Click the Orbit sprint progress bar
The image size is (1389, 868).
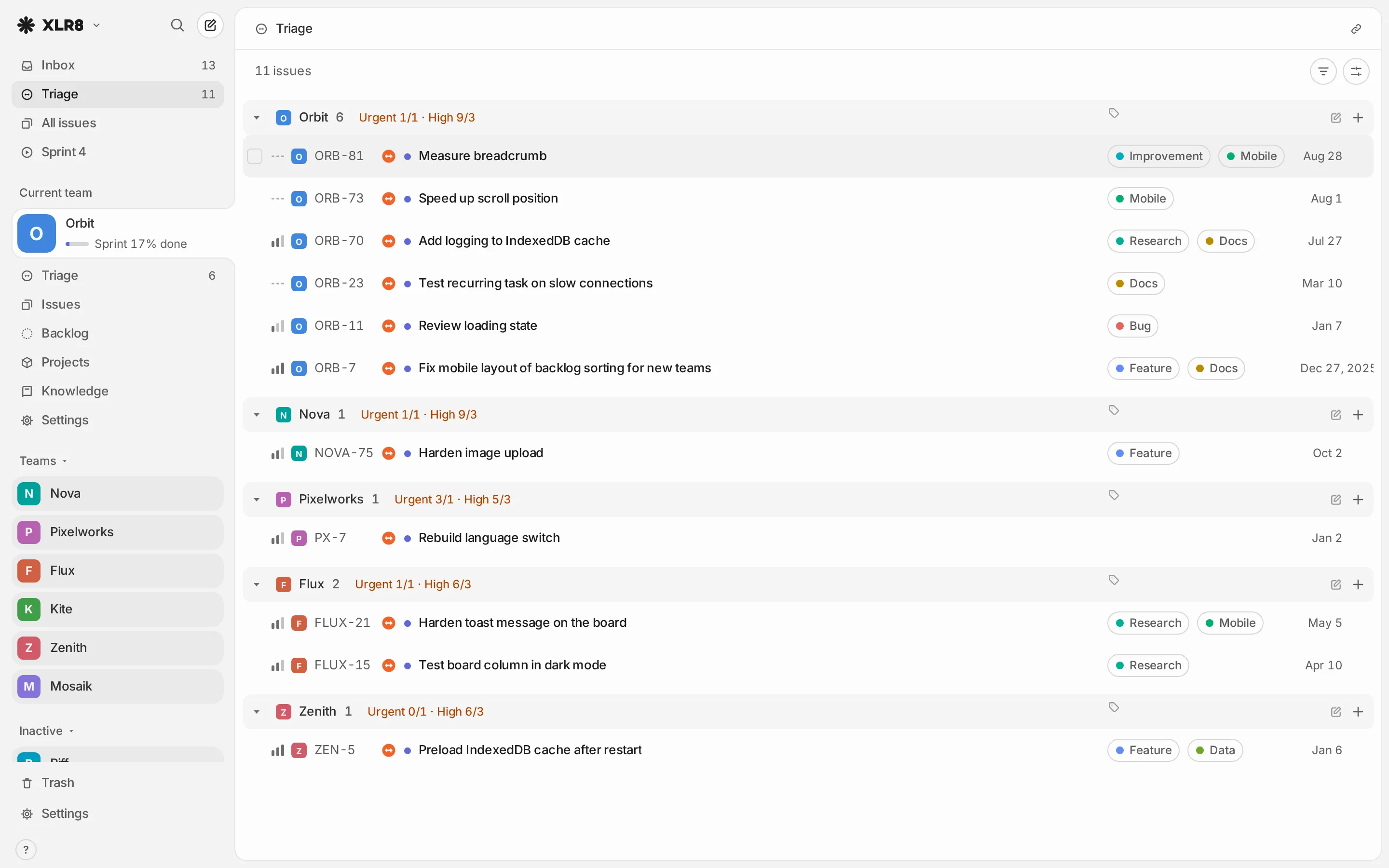tap(77, 244)
